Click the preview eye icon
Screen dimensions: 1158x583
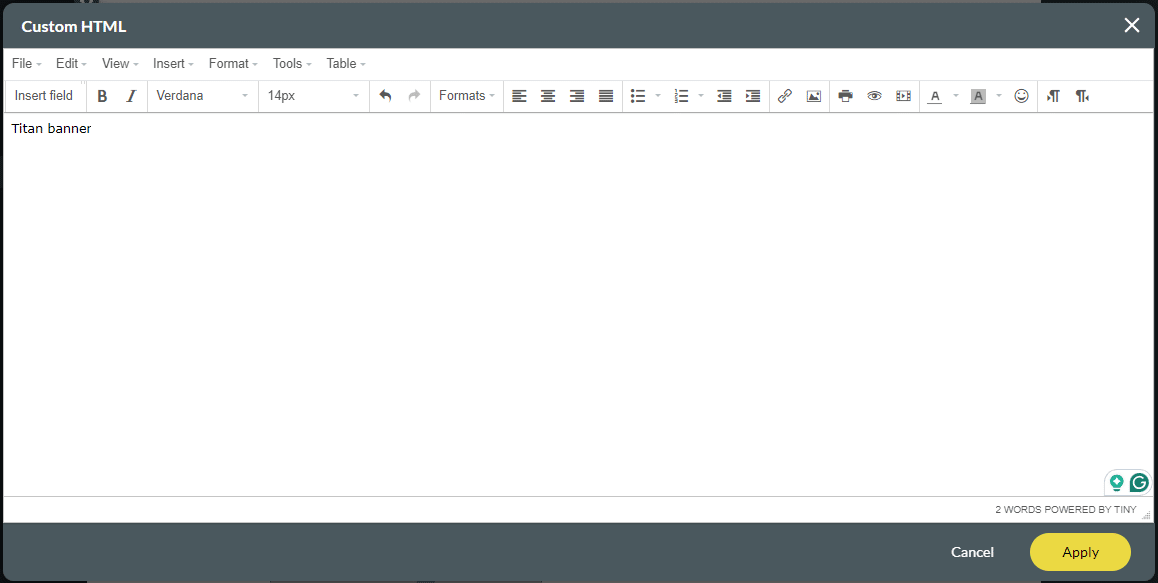click(874, 96)
